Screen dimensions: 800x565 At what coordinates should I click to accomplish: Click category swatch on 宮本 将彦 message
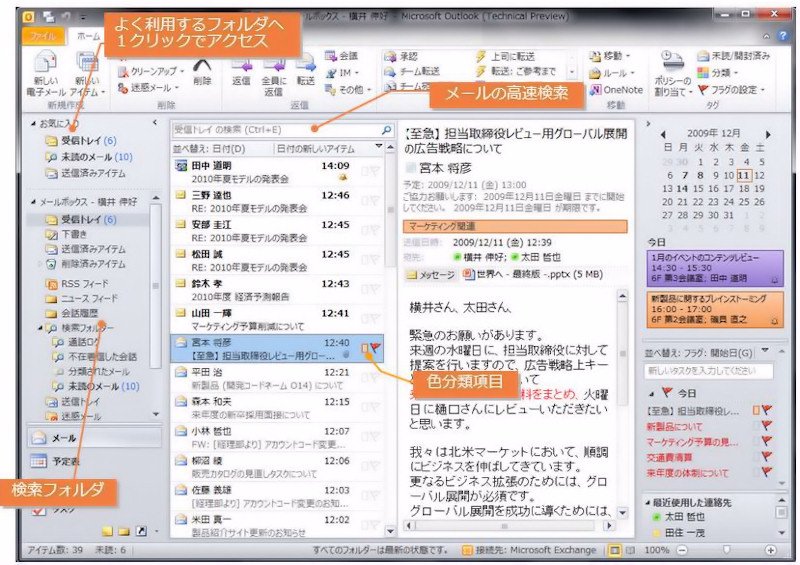364,348
